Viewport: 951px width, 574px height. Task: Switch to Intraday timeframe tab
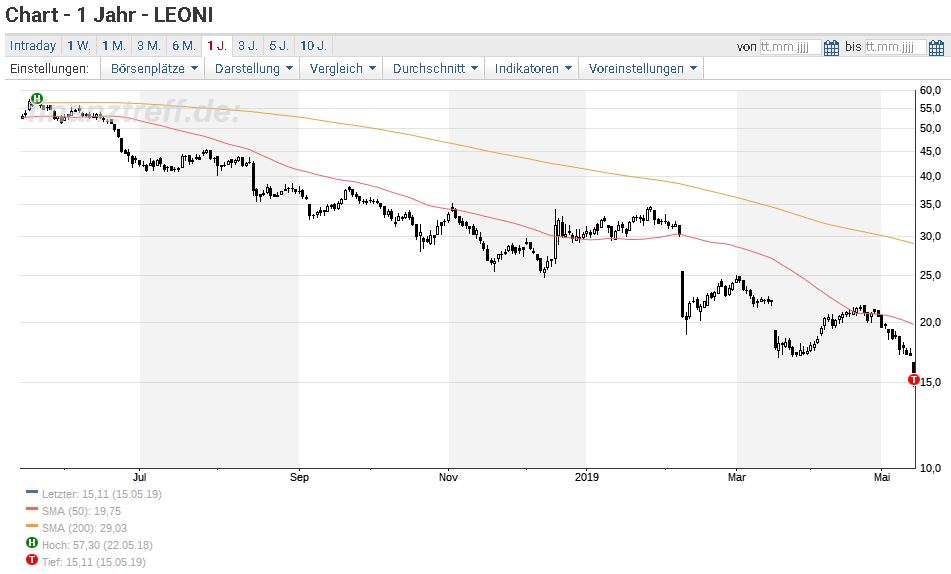click(x=33, y=46)
